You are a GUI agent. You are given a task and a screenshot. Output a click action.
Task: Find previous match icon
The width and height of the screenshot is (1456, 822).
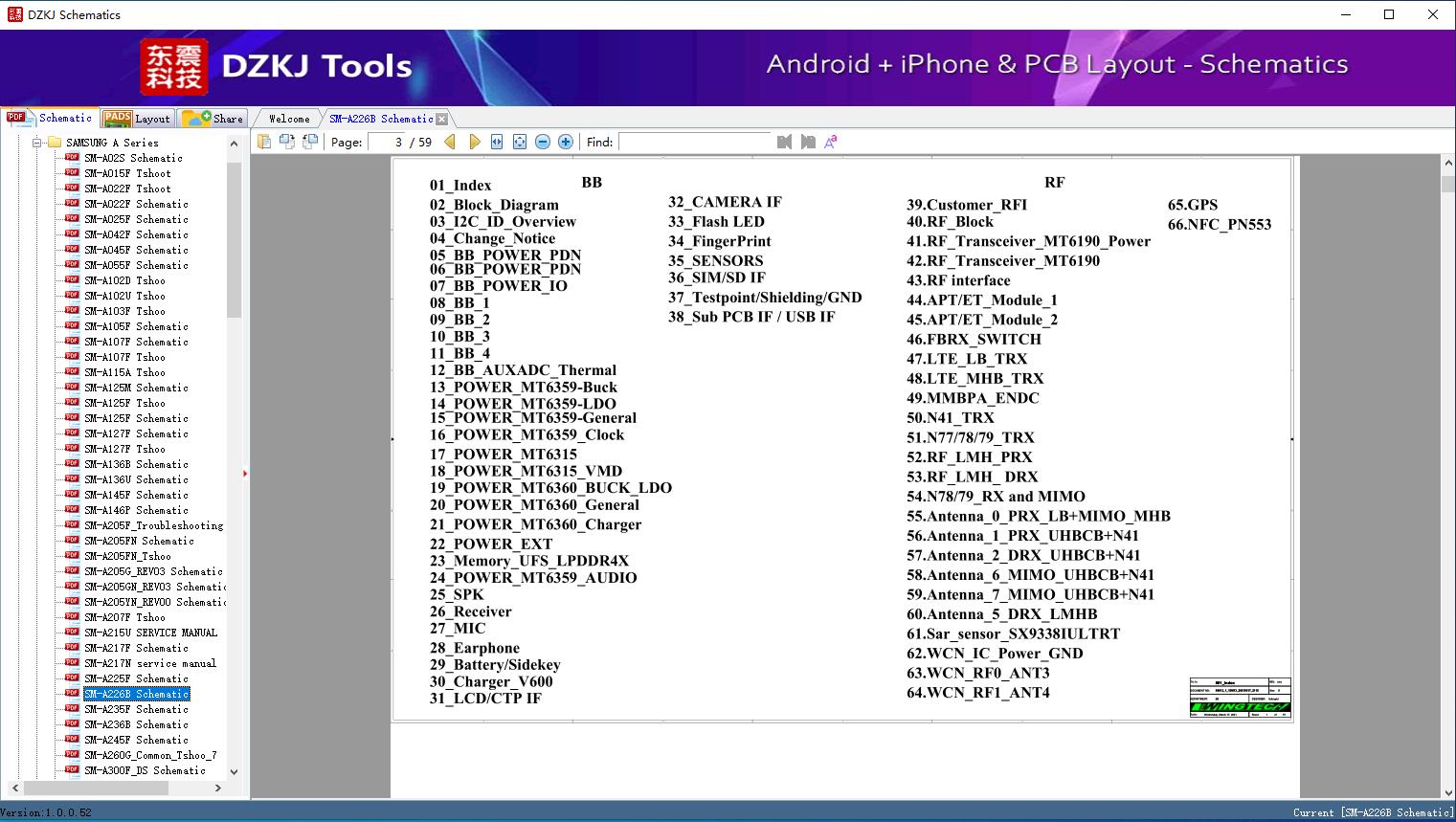click(x=785, y=142)
